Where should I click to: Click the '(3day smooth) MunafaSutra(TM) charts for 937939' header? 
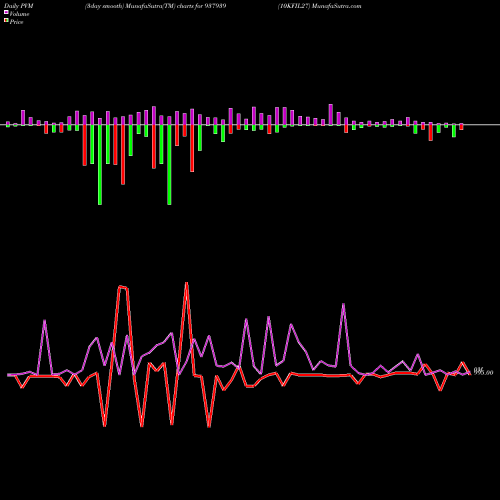[155, 6]
